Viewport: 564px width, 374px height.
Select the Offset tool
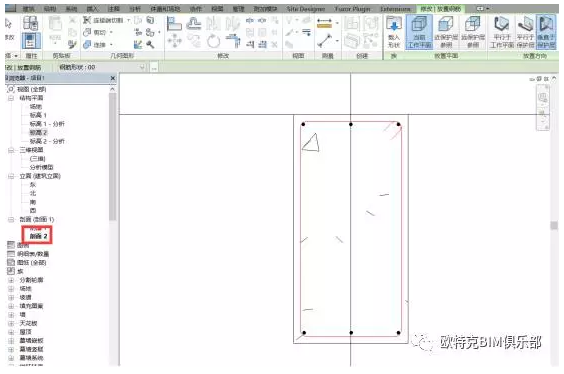194,24
